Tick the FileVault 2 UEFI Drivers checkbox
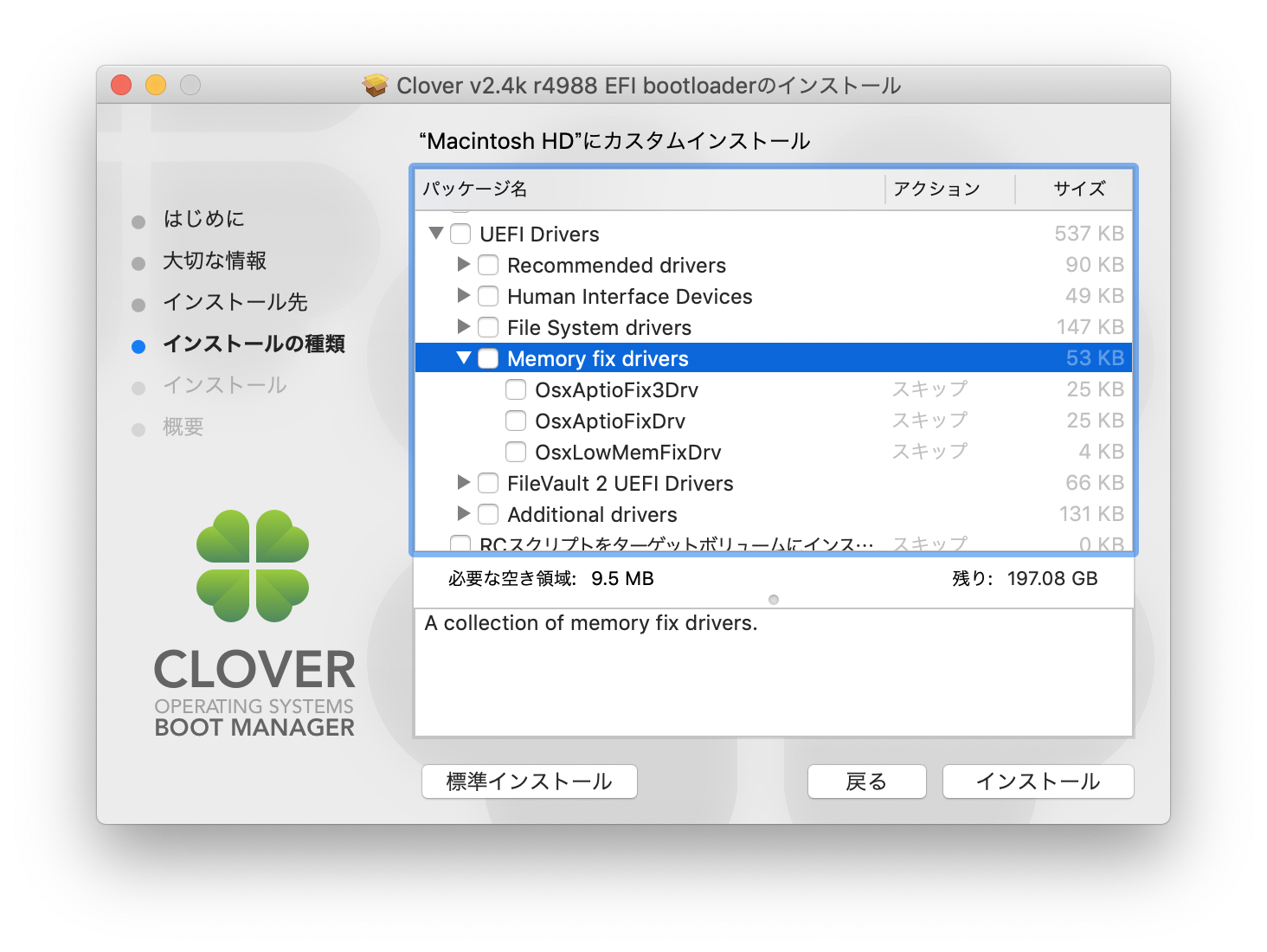 488,483
